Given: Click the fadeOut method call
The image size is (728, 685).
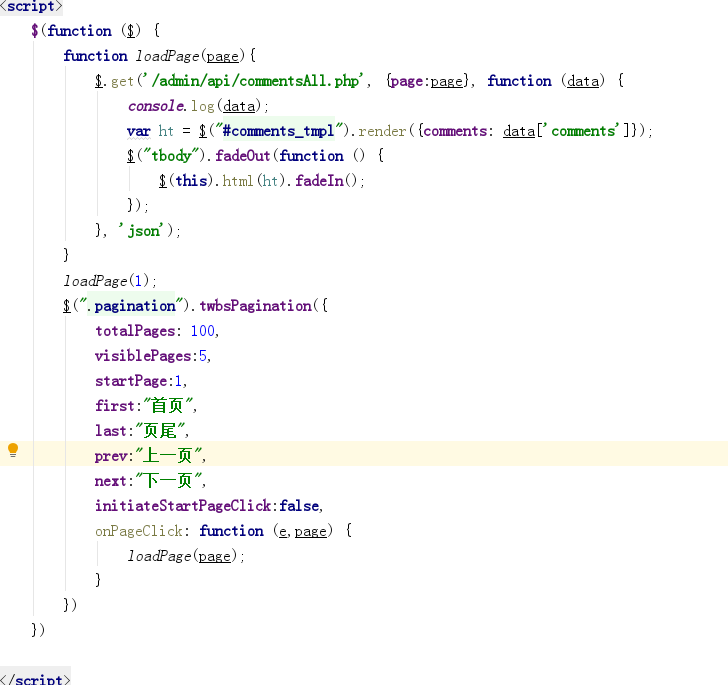Looking at the screenshot, I should coord(243,156).
